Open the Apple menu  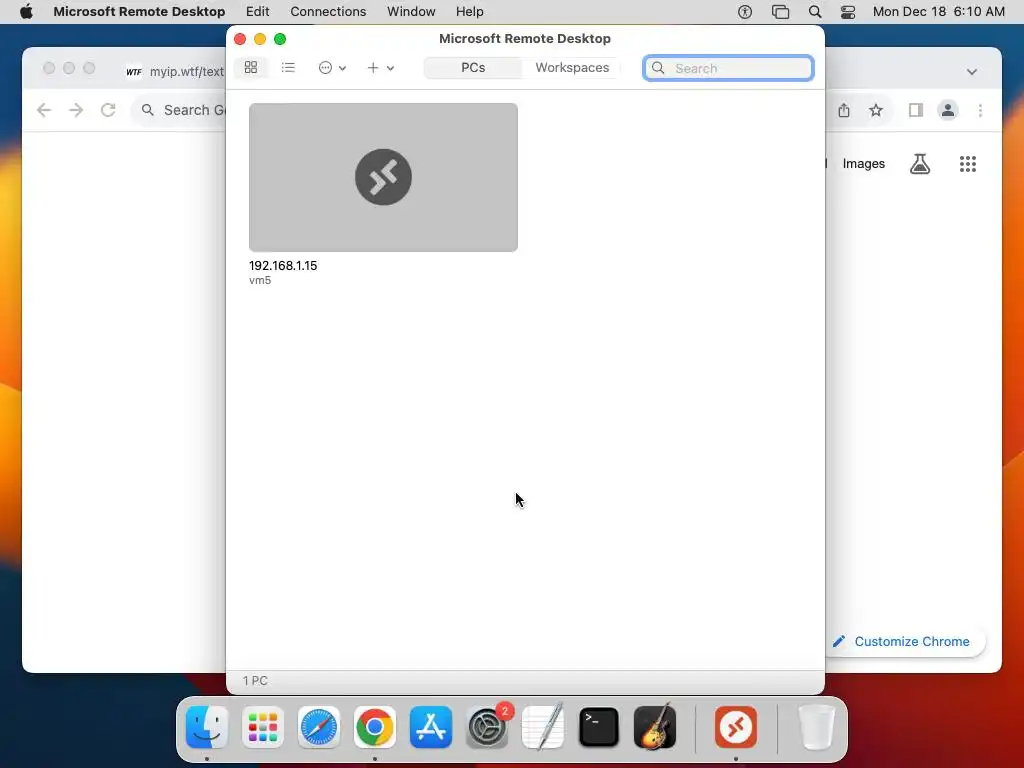click(26, 12)
